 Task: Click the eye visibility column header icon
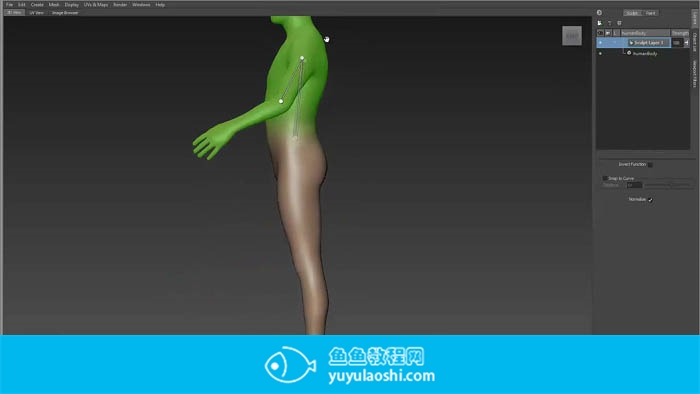click(x=600, y=33)
